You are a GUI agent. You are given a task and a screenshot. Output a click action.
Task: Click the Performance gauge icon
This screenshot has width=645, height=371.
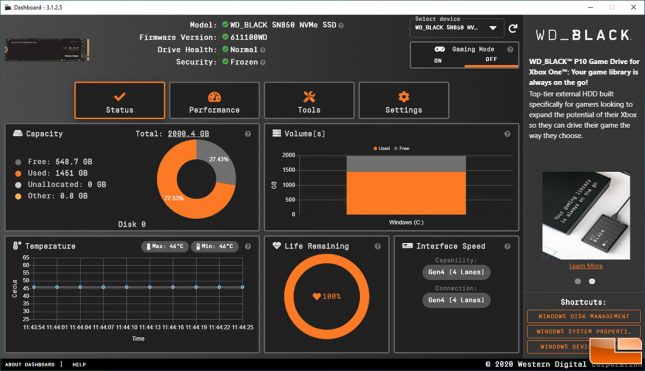214,97
